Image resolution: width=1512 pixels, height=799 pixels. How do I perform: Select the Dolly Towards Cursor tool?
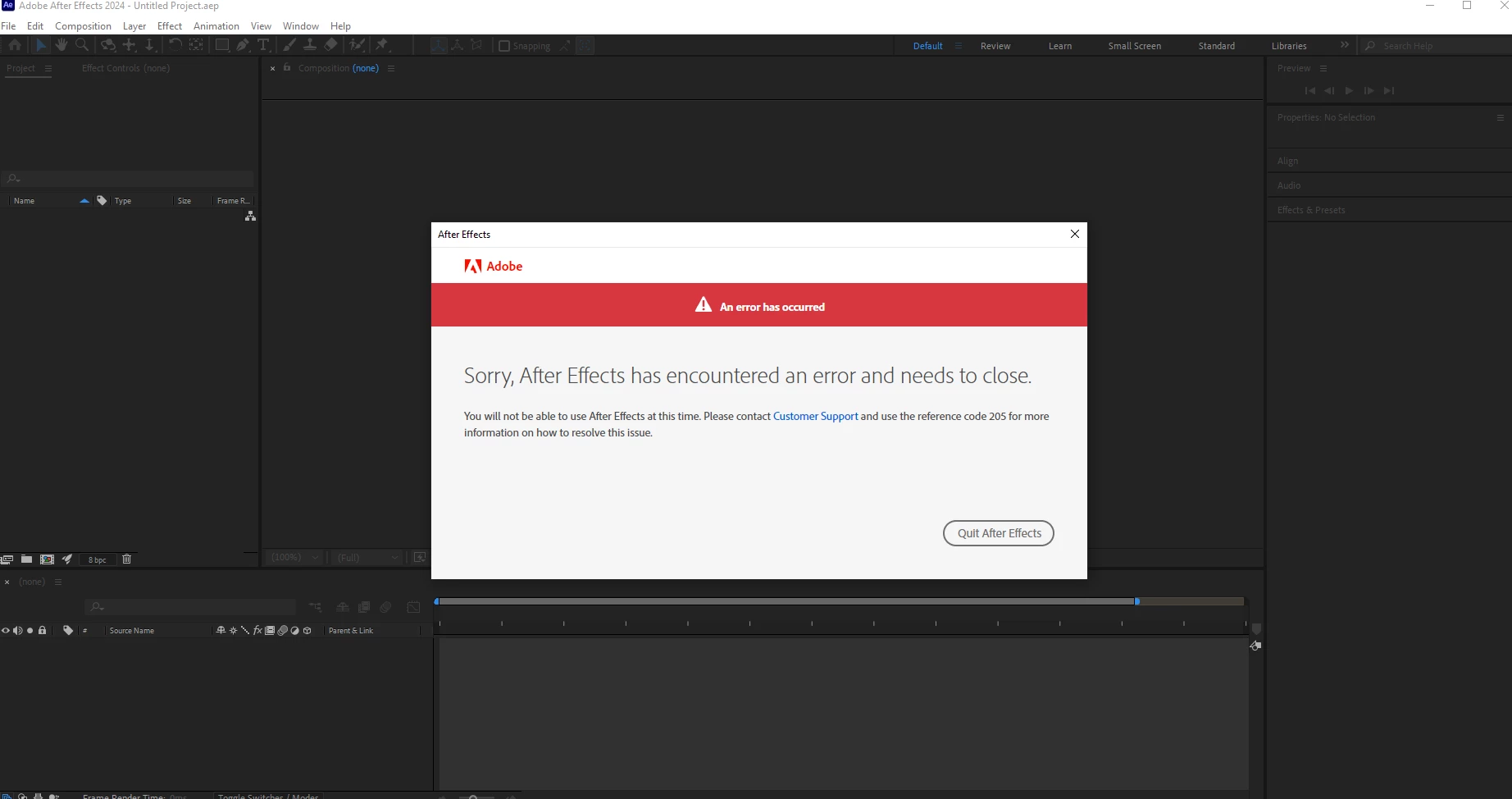tap(149, 45)
